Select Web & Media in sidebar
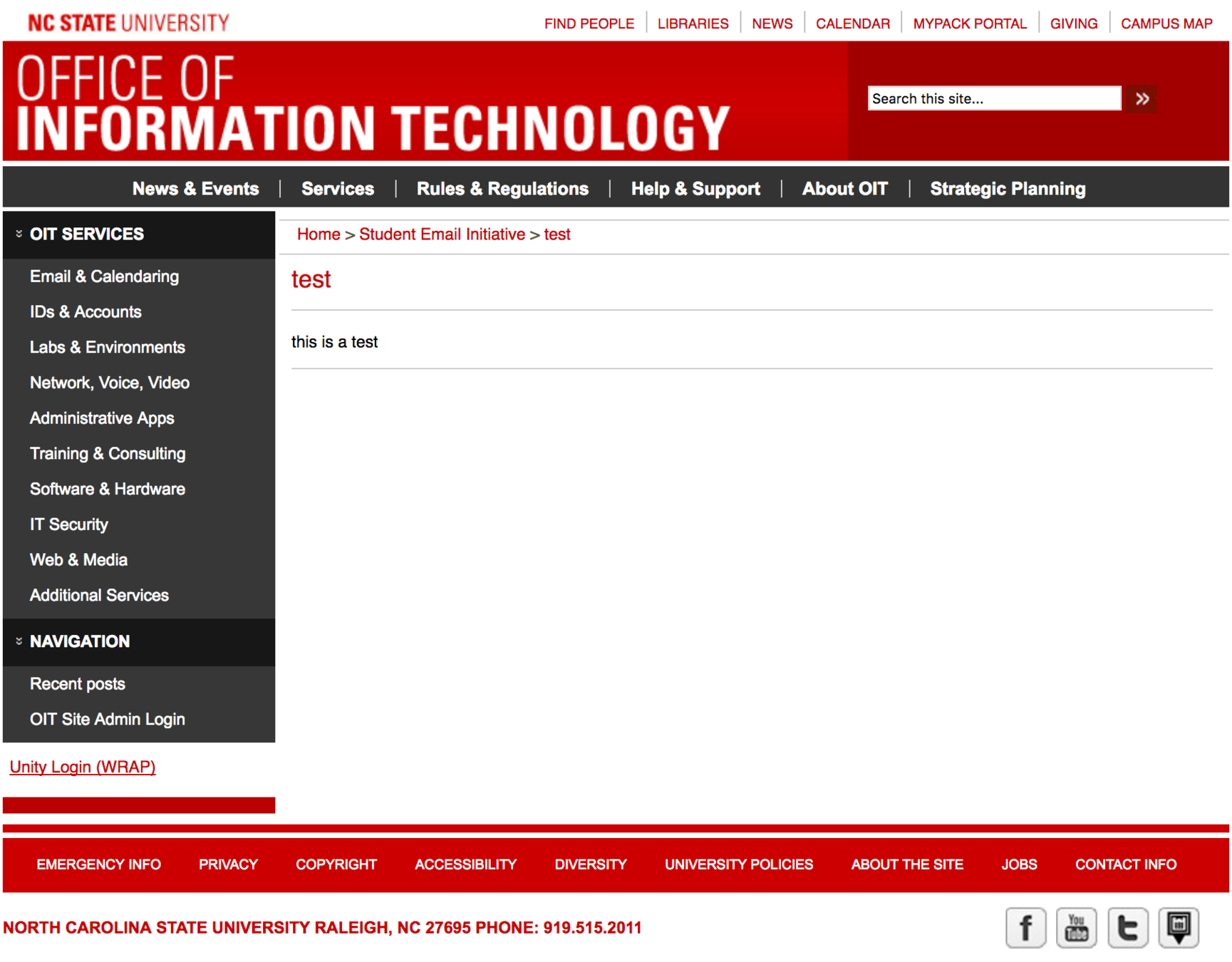 [78, 560]
